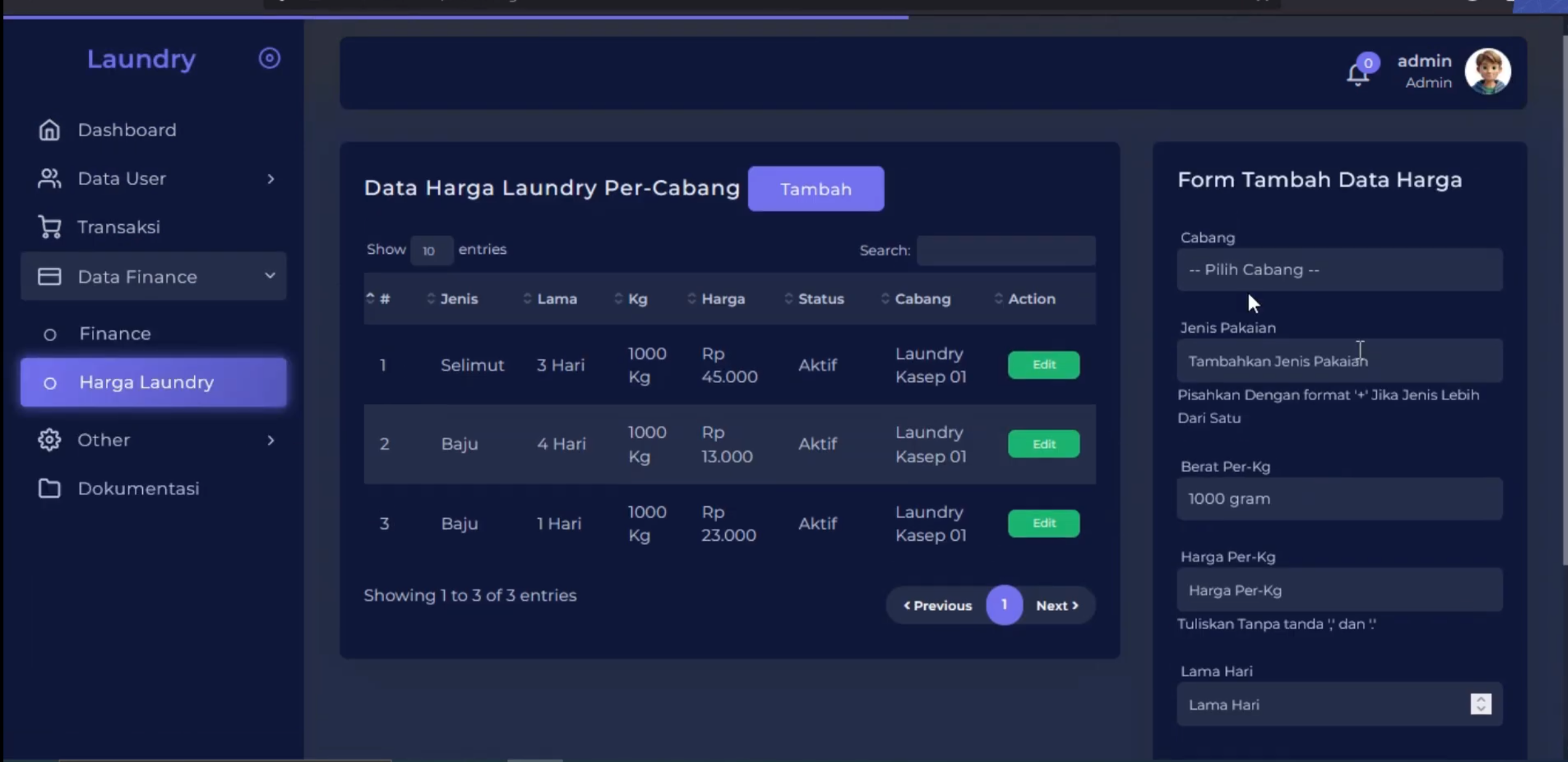Click the Dokumentasi folder icon
Screen dimensions: 1568x762
tap(49, 488)
